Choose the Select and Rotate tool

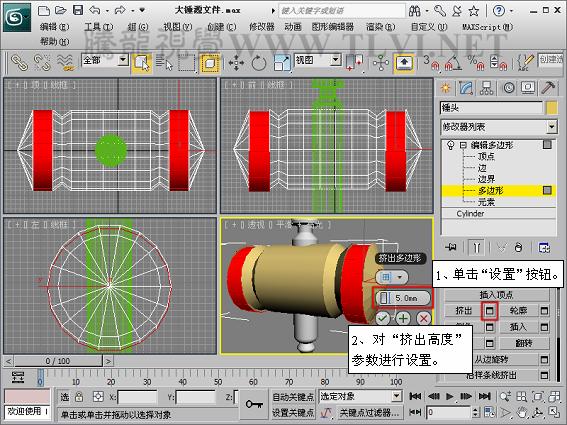(x=259, y=63)
